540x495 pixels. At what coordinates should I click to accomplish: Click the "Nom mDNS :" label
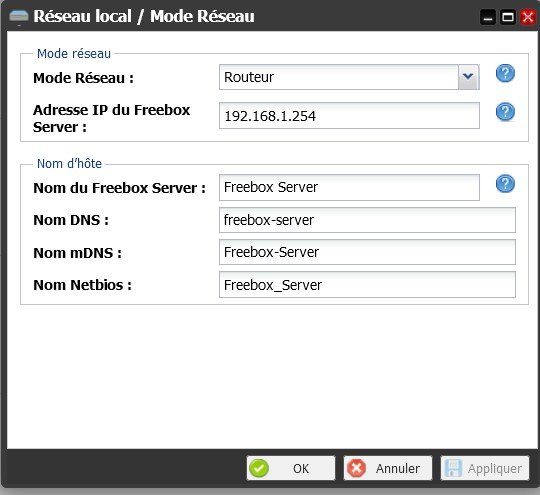tap(77, 253)
